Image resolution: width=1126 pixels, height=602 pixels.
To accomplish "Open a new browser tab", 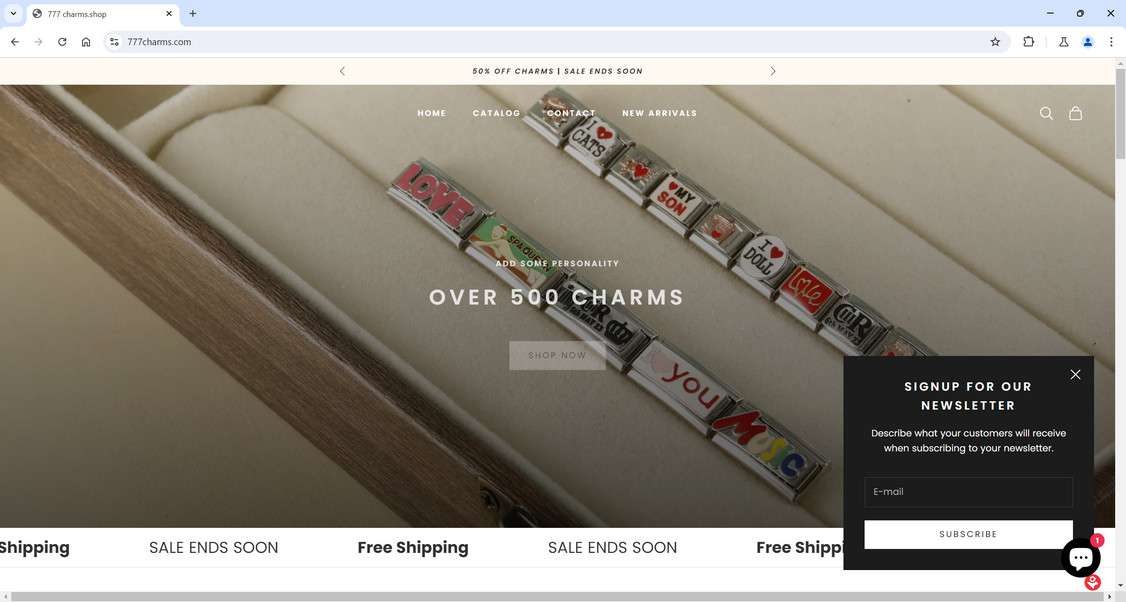I will [x=192, y=13].
